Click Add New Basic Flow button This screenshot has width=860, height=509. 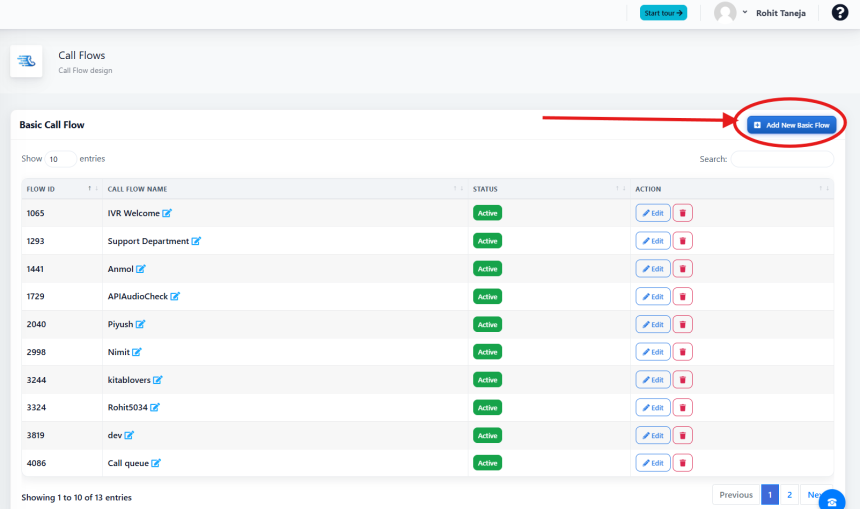pos(791,125)
